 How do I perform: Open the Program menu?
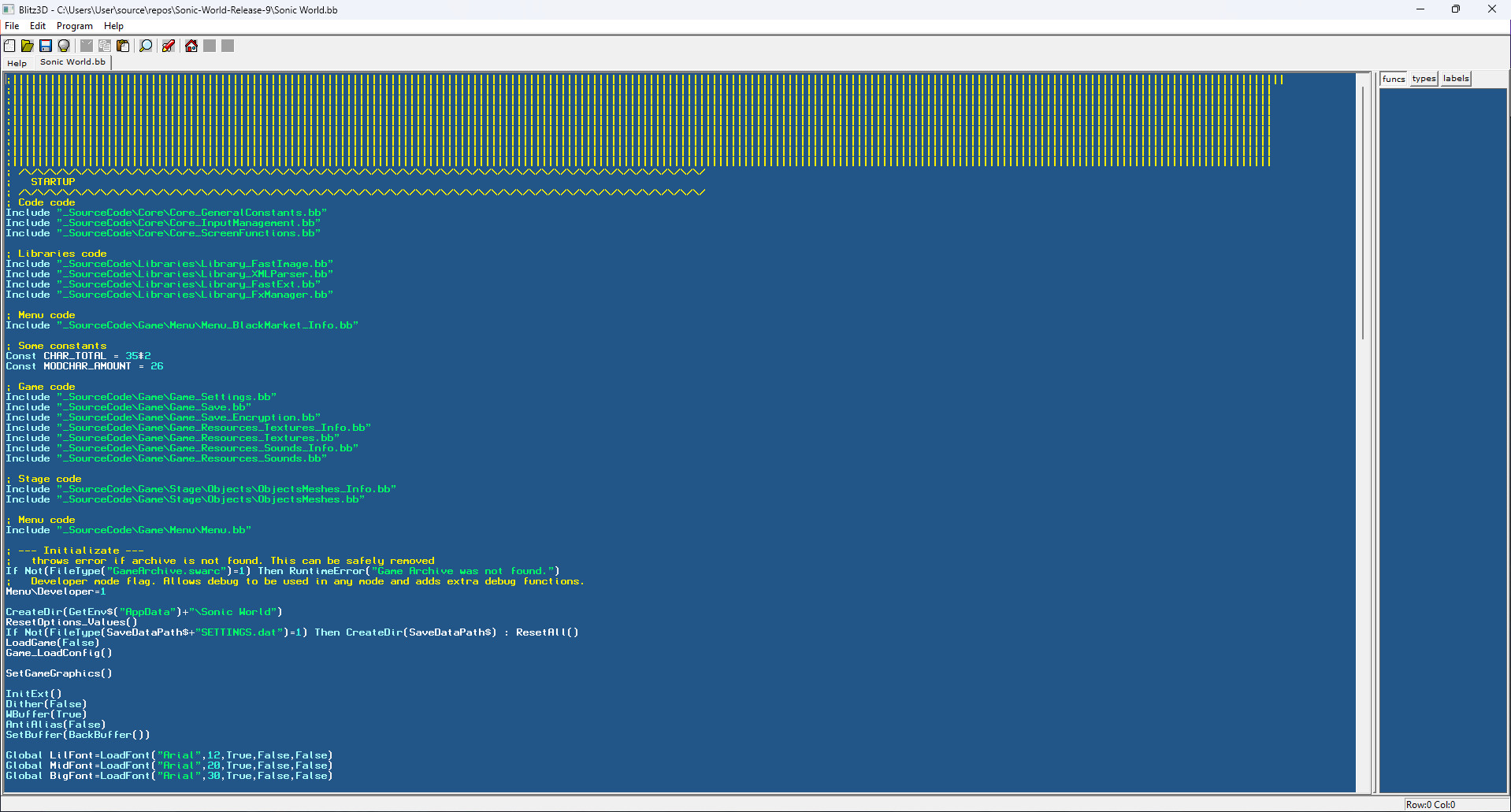pos(74,25)
